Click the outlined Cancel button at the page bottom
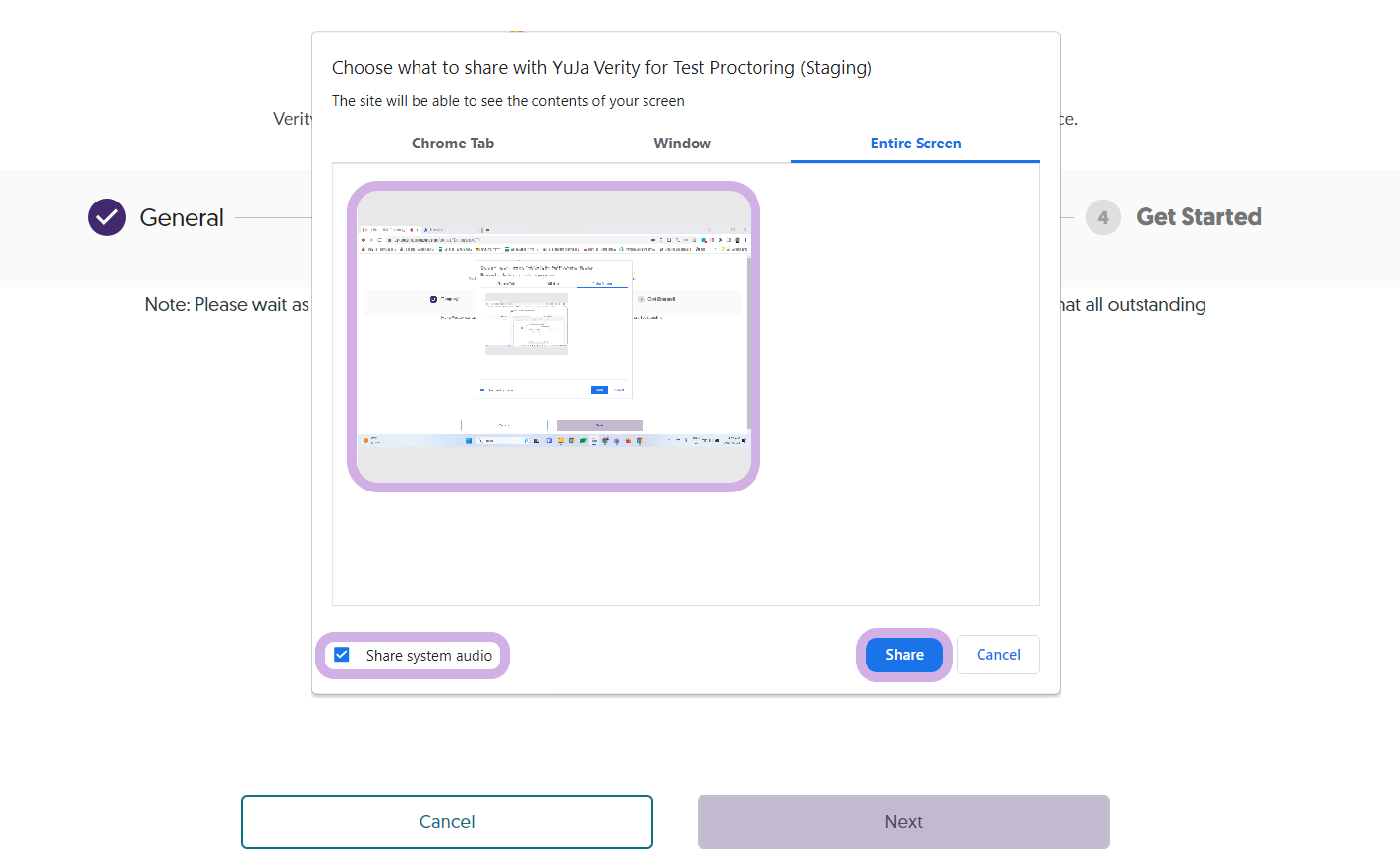1400x866 pixels. 447,822
